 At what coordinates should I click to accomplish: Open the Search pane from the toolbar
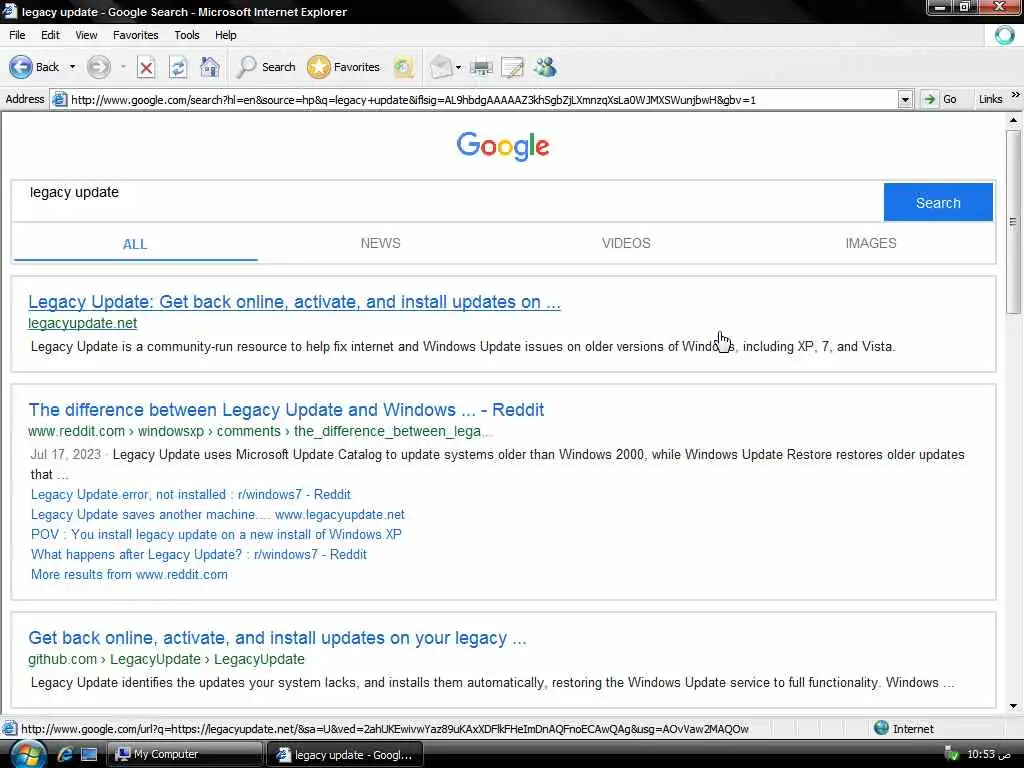(x=266, y=67)
